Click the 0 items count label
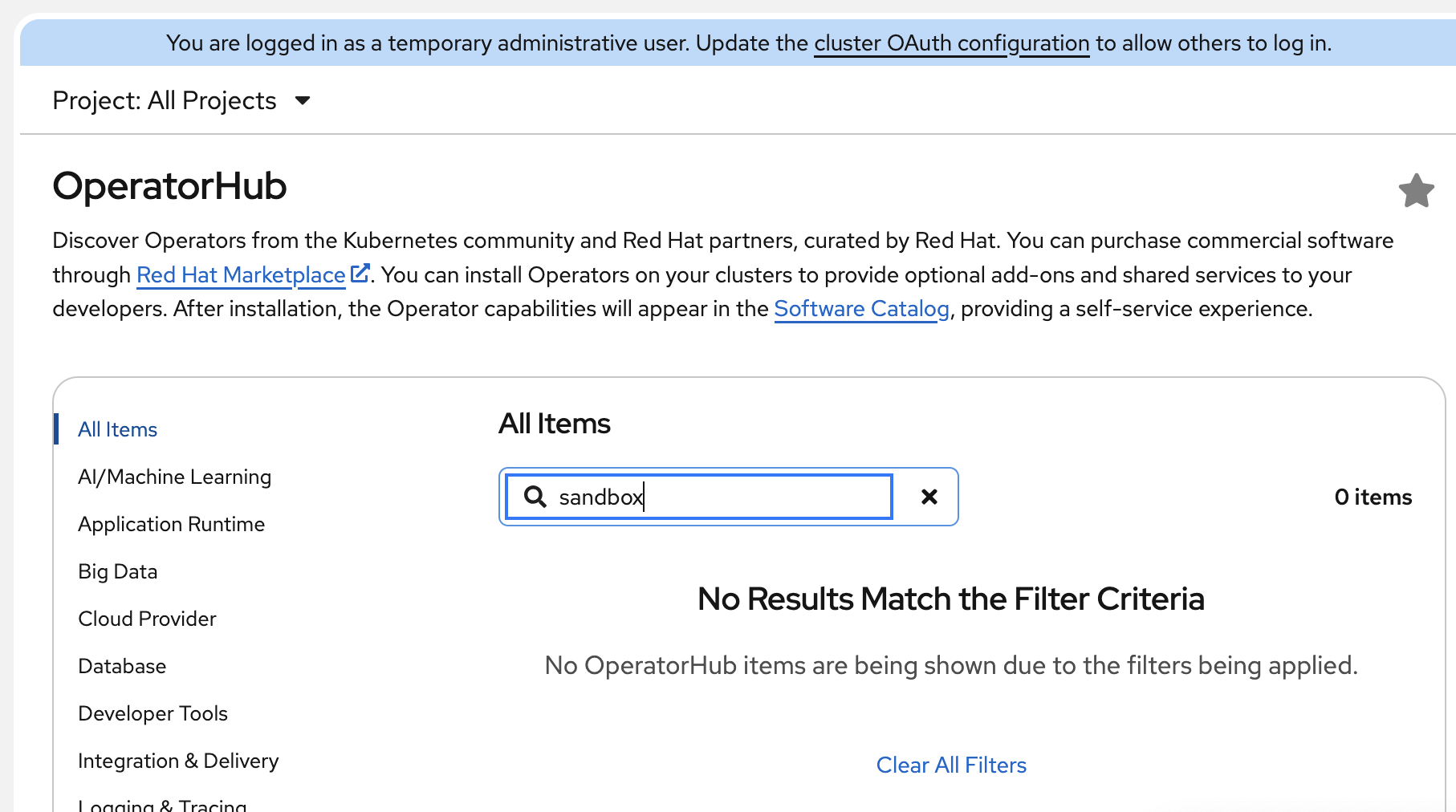The image size is (1456, 812). pyautogui.click(x=1373, y=497)
